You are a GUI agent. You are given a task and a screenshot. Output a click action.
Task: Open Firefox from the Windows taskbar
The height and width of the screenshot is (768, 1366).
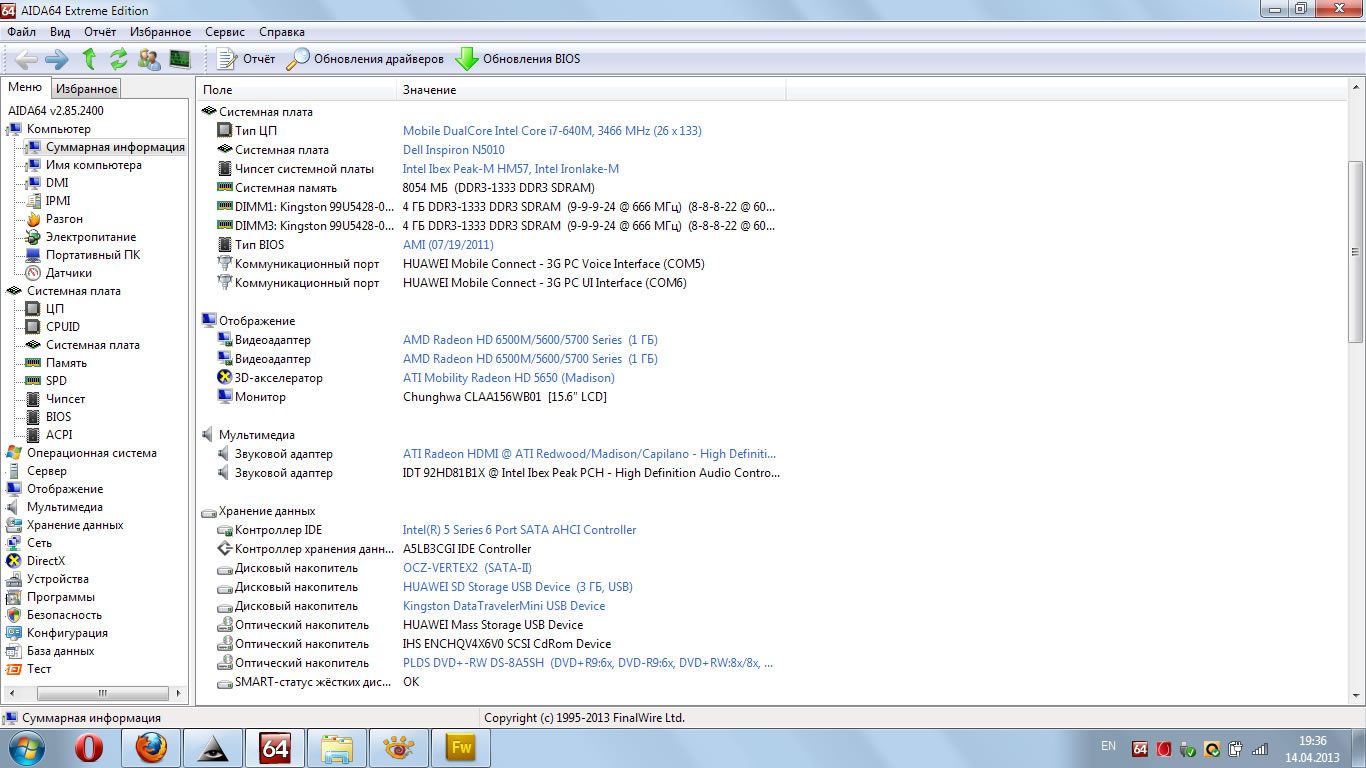pyautogui.click(x=151, y=747)
